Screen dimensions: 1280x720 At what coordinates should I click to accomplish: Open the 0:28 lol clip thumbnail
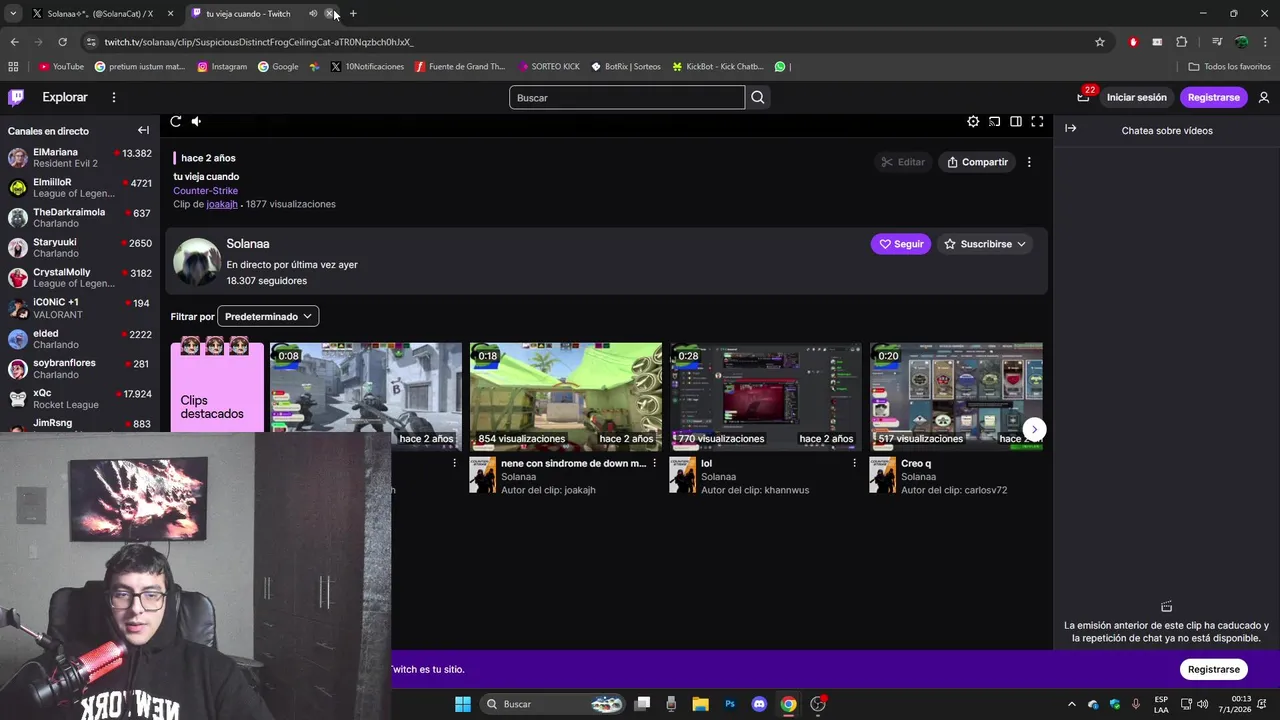coord(766,397)
